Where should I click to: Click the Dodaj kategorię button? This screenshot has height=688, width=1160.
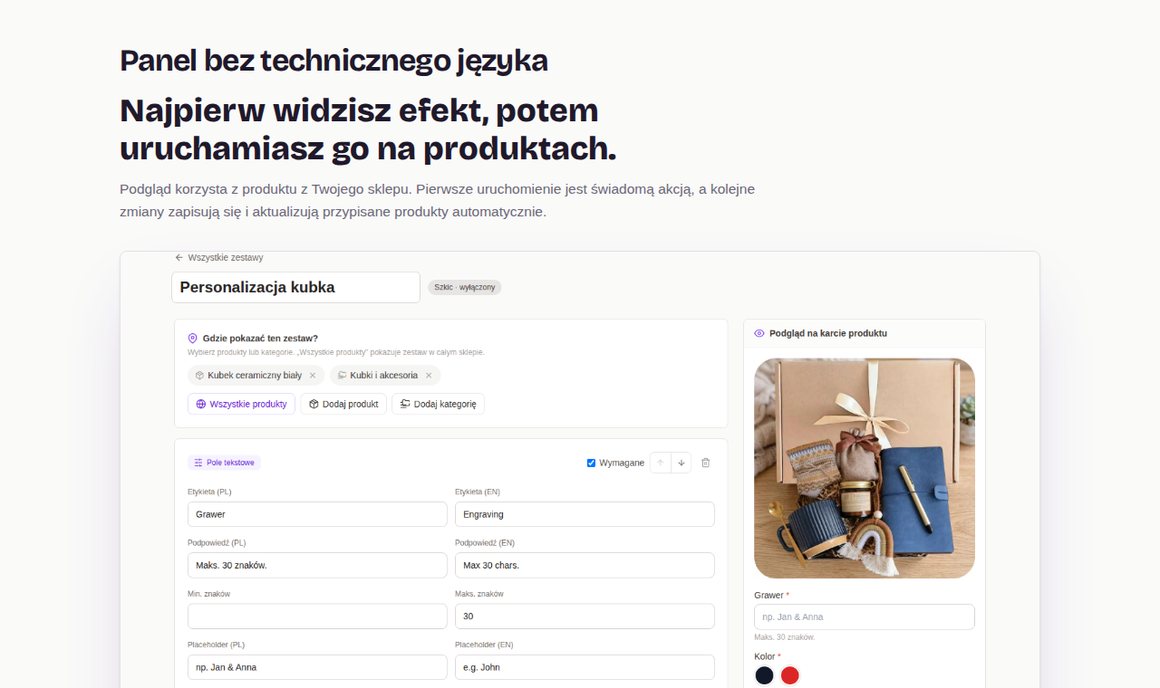point(438,404)
